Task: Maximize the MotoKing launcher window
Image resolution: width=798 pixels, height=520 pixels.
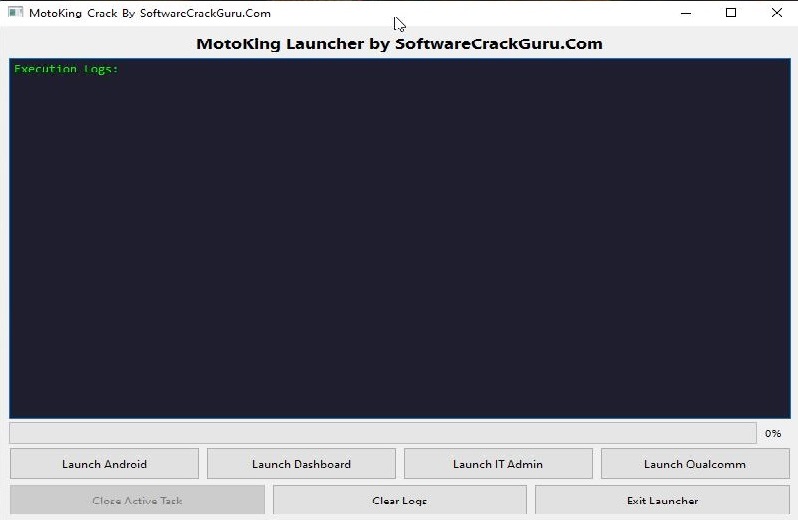Action: [731, 13]
